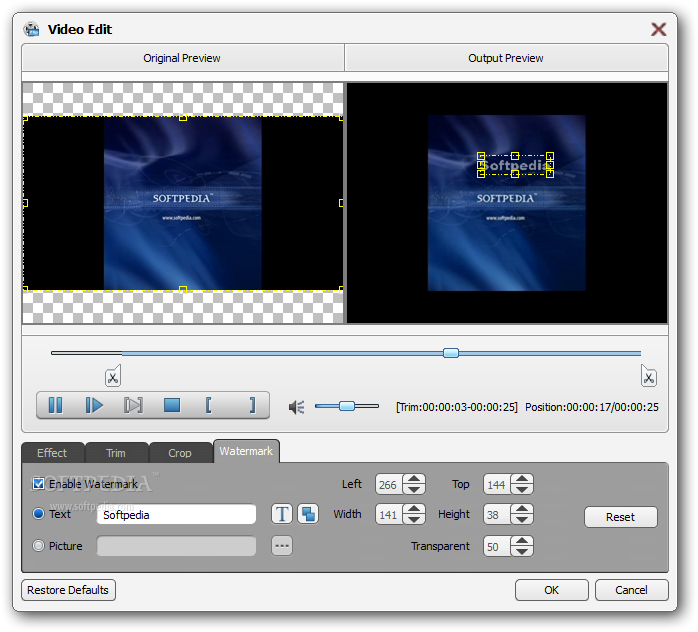The width and height of the screenshot is (698, 632).
Task: Click the Top value field 144
Action: point(497,484)
